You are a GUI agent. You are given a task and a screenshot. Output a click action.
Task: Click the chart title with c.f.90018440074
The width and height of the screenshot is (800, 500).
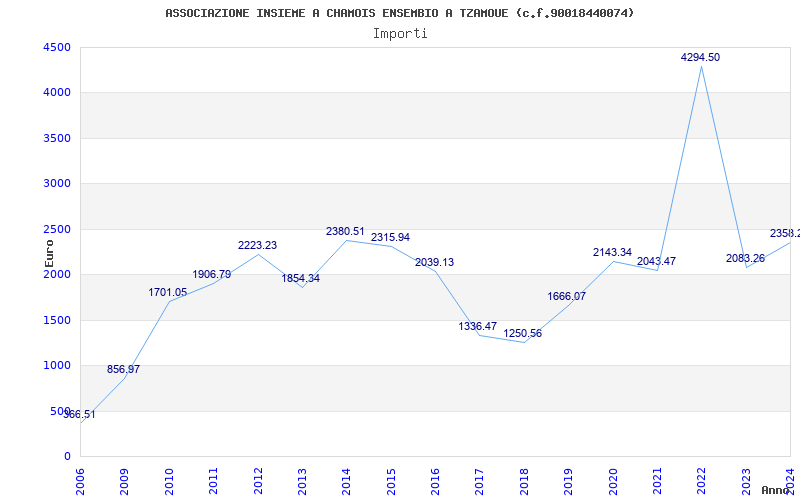click(x=399, y=13)
